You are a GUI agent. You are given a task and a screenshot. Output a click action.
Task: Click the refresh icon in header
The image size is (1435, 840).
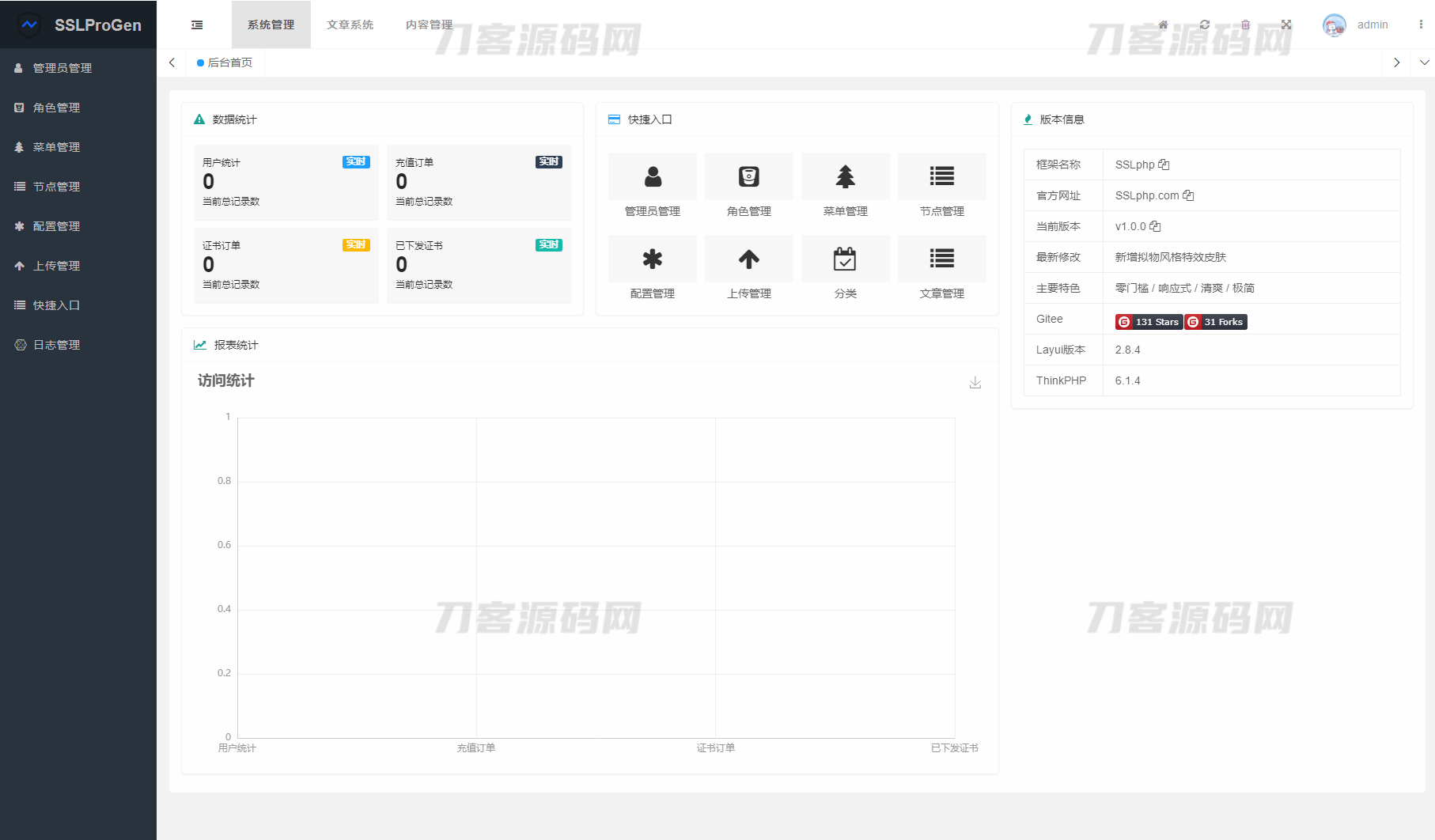[x=1204, y=25]
